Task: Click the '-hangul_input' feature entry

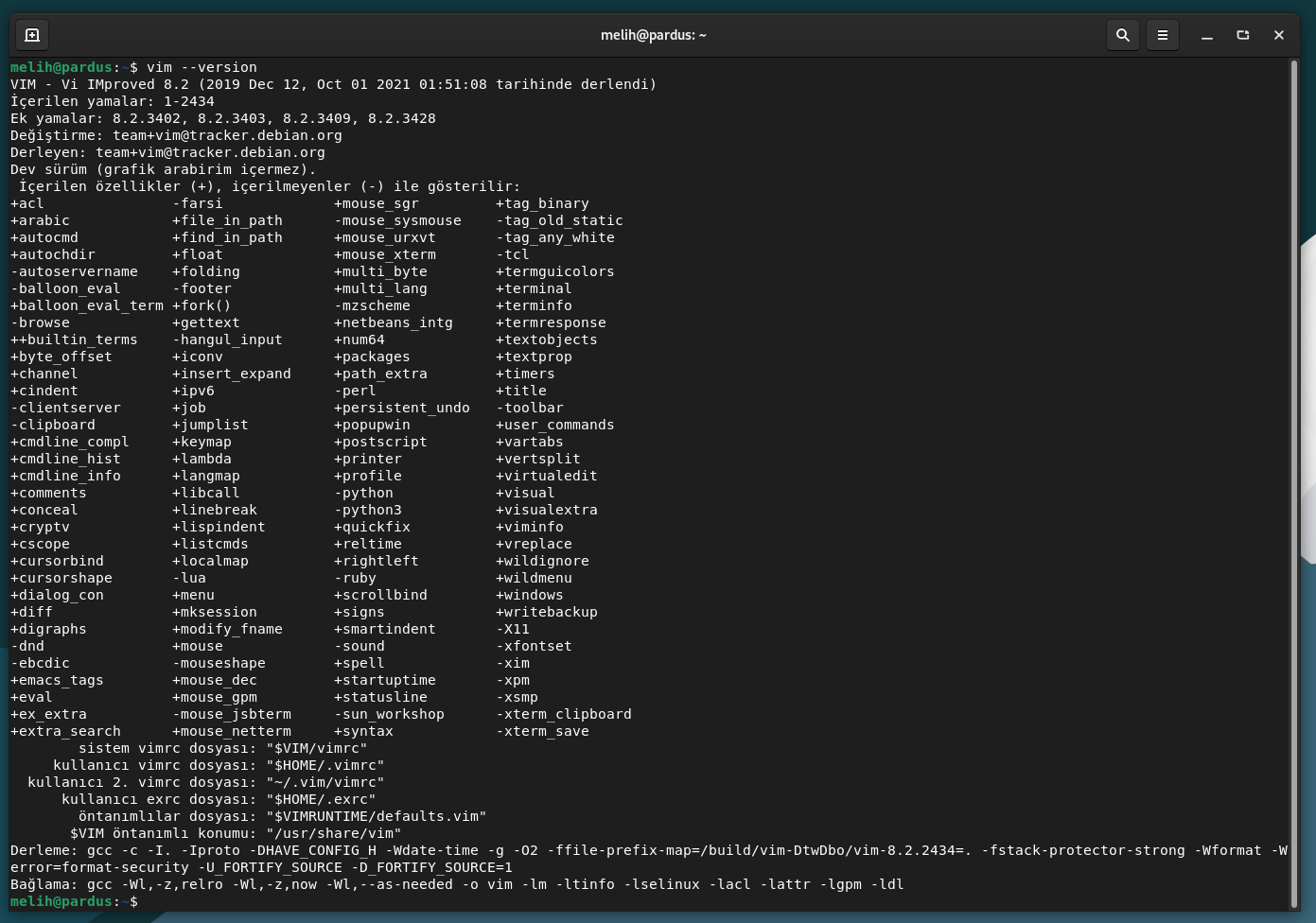Action: (227, 340)
